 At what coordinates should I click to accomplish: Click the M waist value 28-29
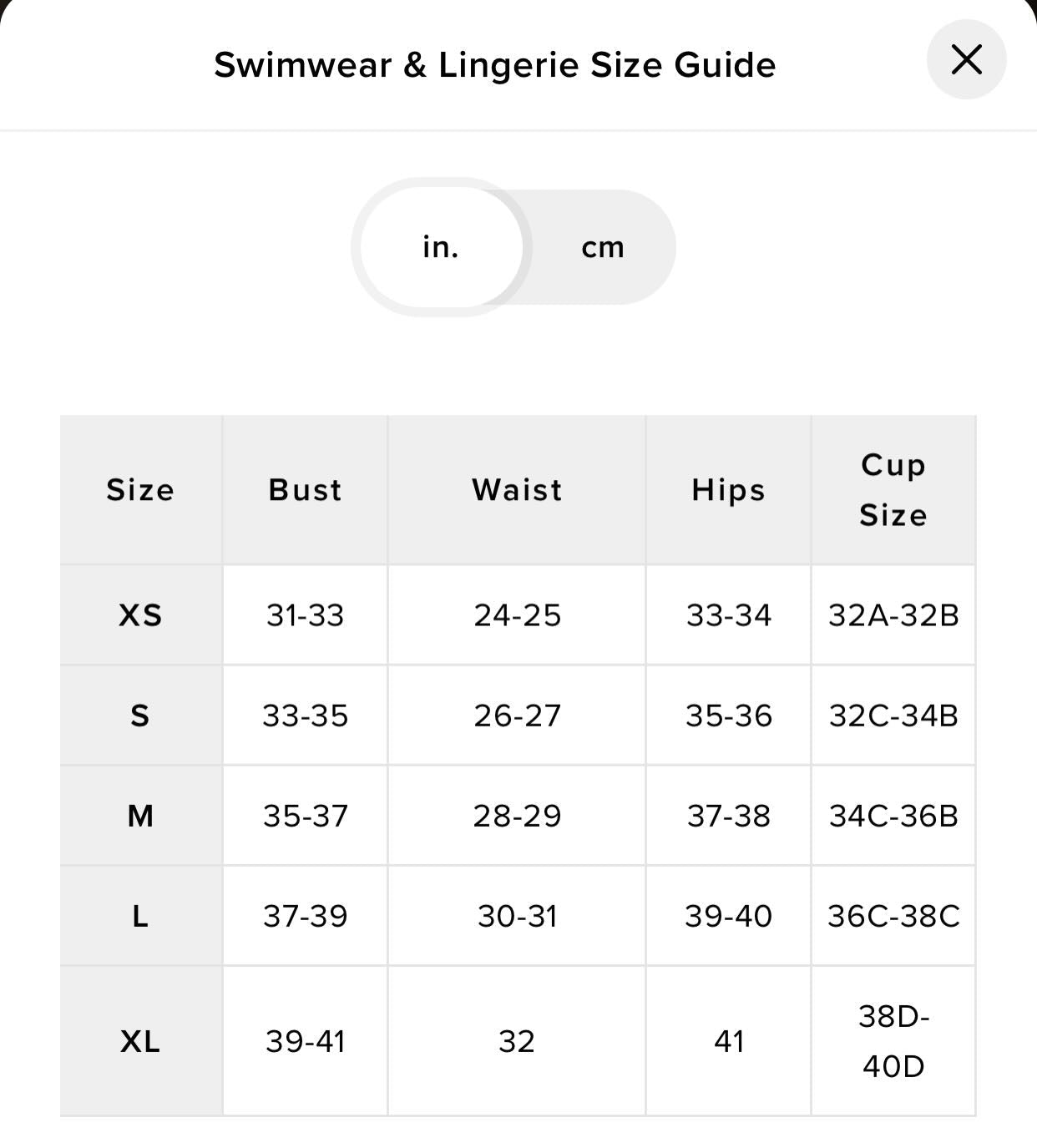(x=517, y=816)
